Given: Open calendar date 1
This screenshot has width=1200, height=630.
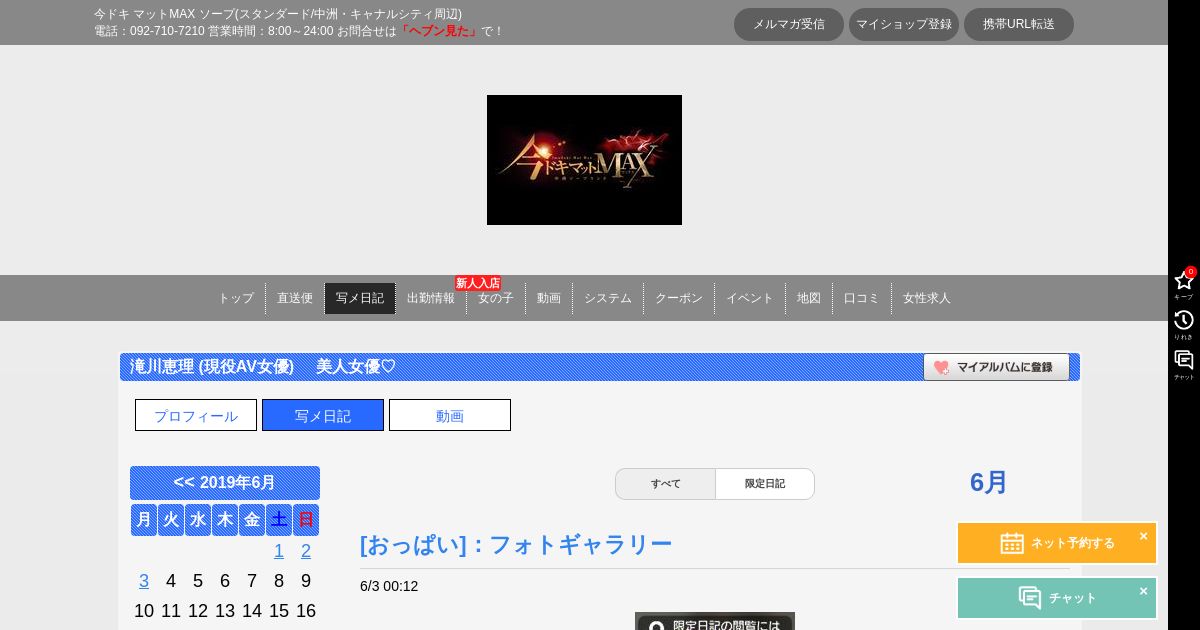Looking at the screenshot, I should pyautogui.click(x=279, y=551).
